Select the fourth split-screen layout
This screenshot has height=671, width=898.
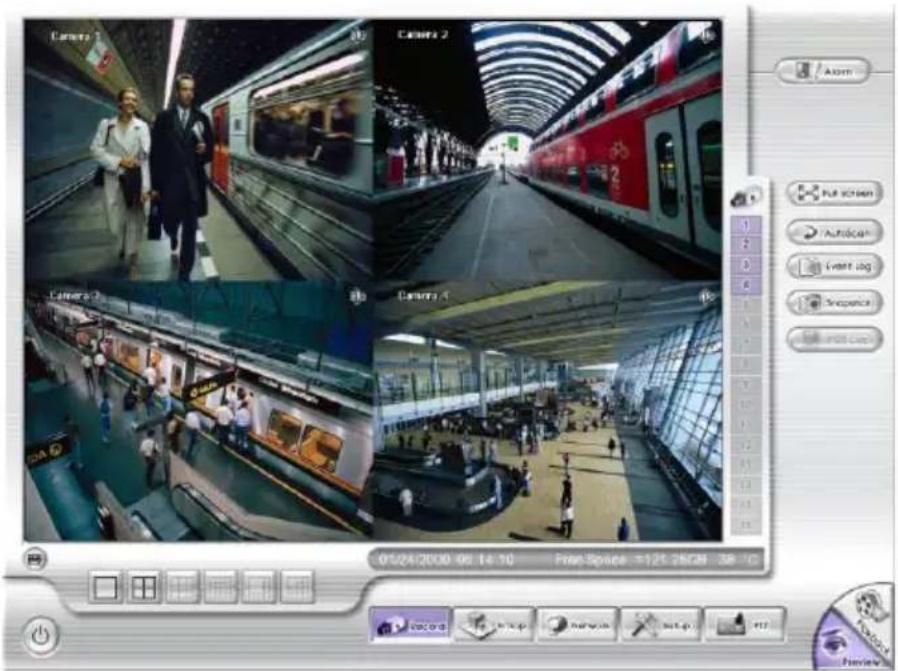point(220,587)
